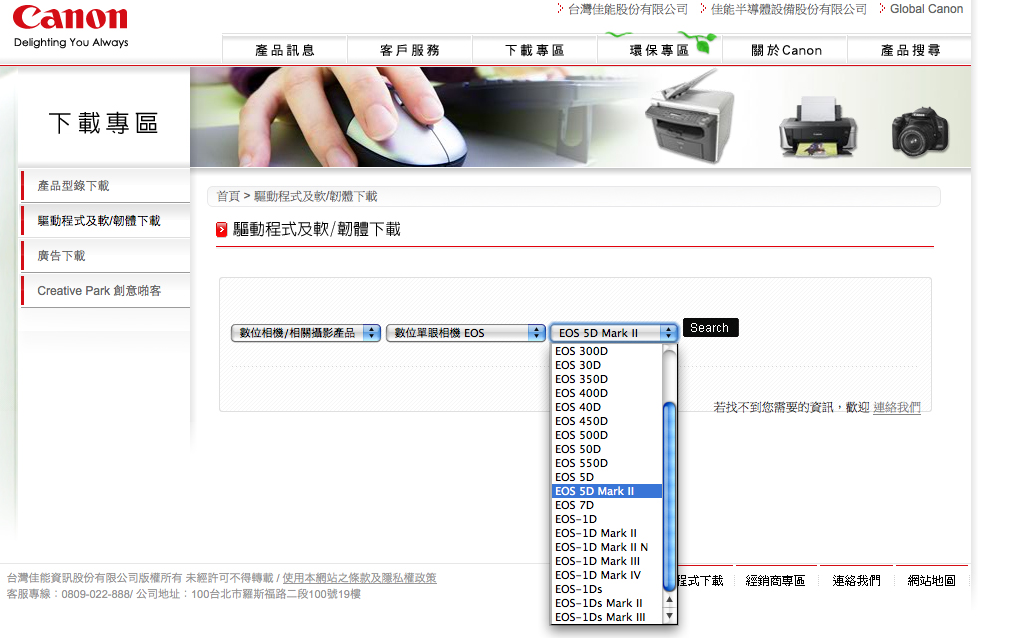Click the multifunction printer image in banner

(x=689, y=117)
